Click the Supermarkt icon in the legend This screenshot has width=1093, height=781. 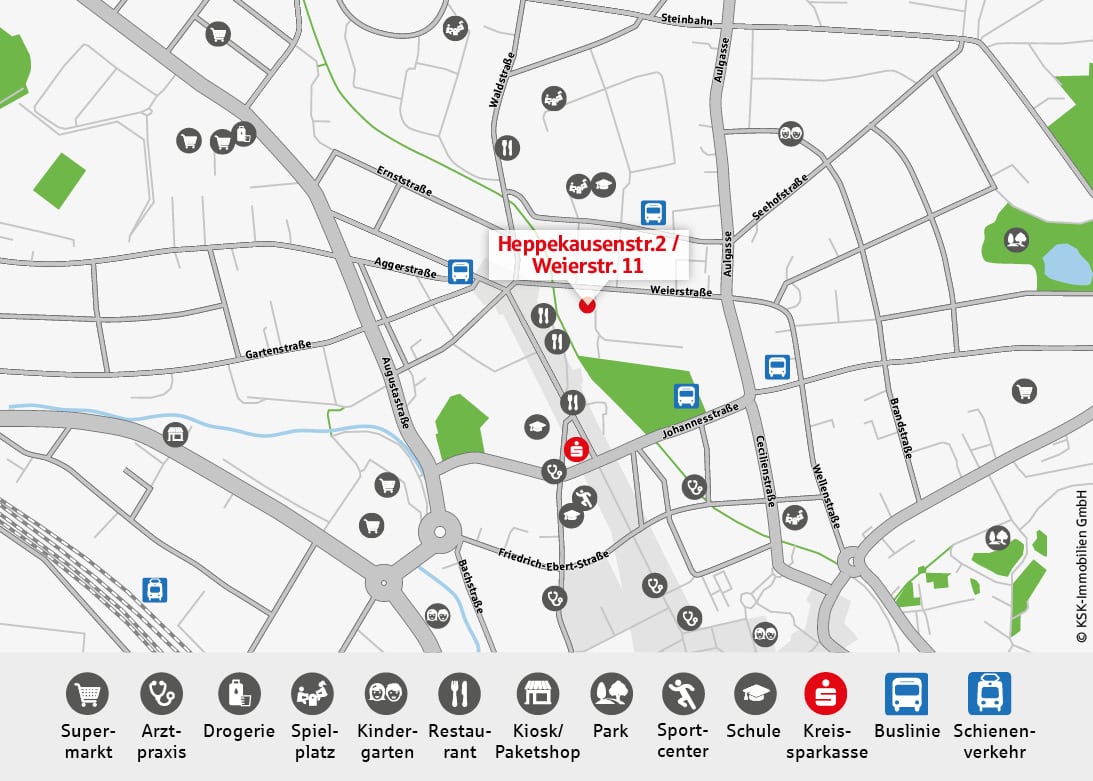click(x=87, y=694)
